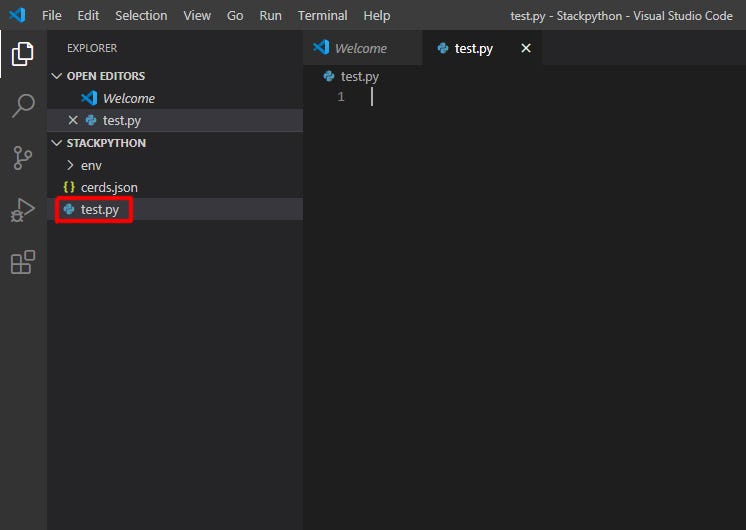This screenshot has width=746, height=530.
Task: Click Python icon in test.py breadcrumb
Action: click(329, 76)
